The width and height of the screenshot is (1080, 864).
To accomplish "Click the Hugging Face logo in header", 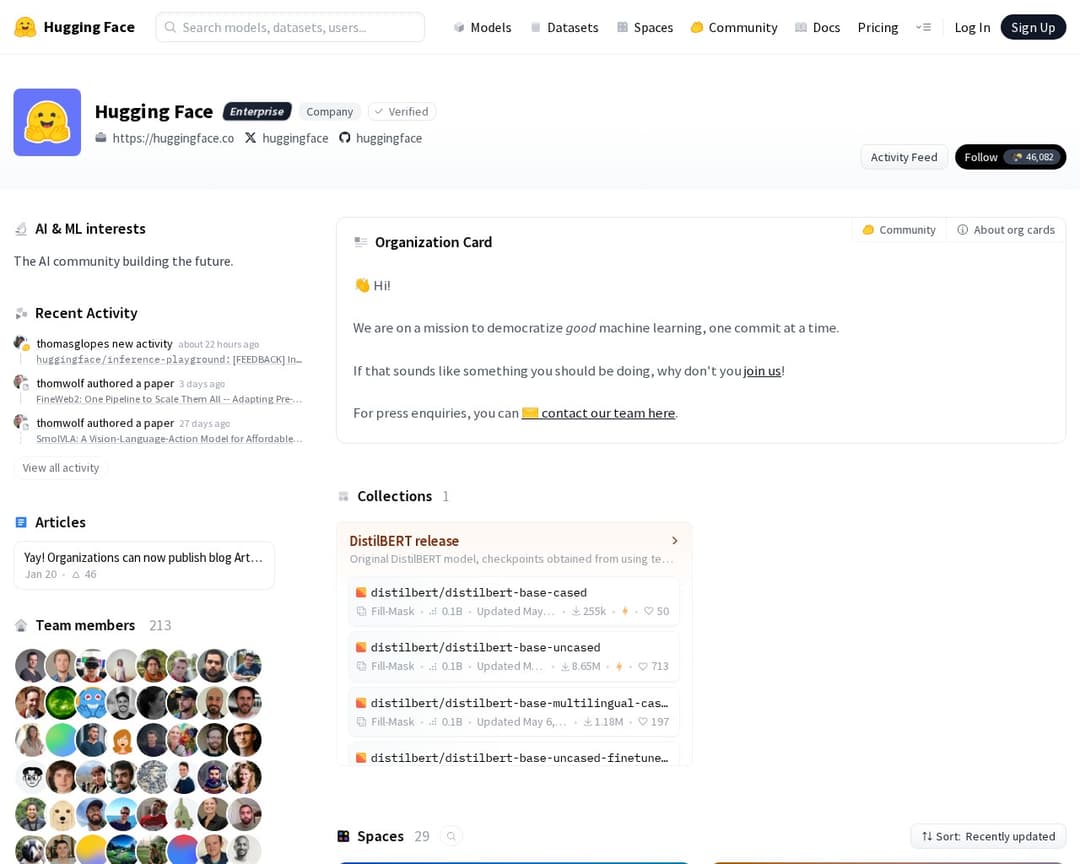I will coord(25,27).
